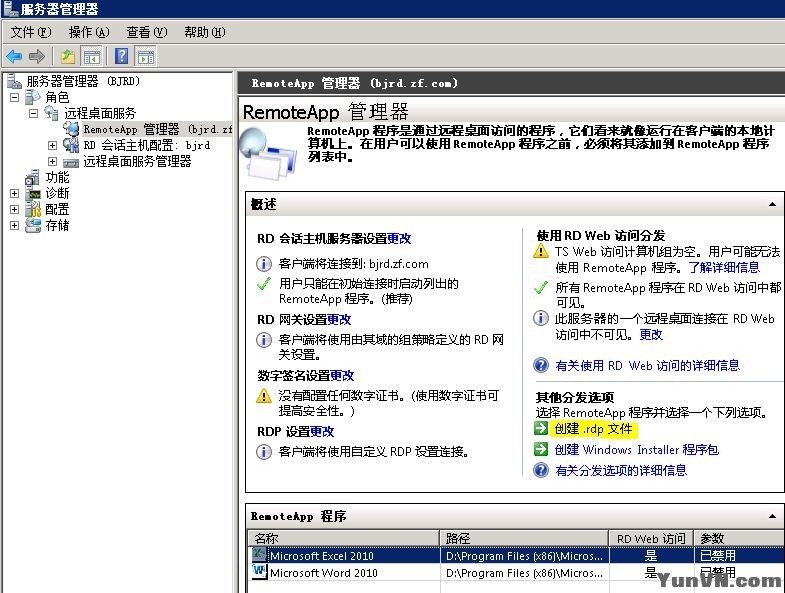The width and height of the screenshot is (785, 593).
Task: Click the 诊断 diagnostics icon in tree
Action: 33,193
